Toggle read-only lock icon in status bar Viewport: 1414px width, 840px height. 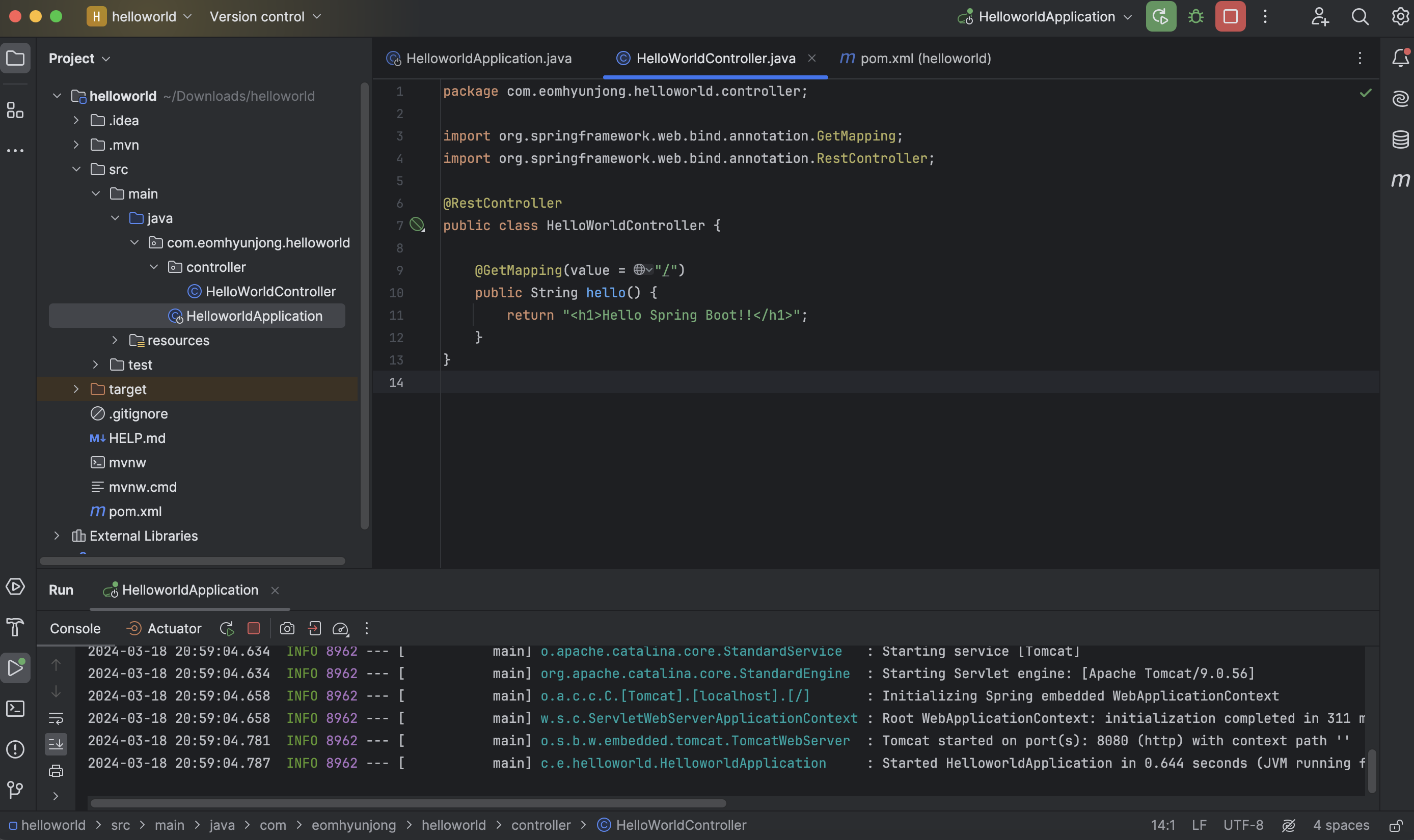(1395, 825)
